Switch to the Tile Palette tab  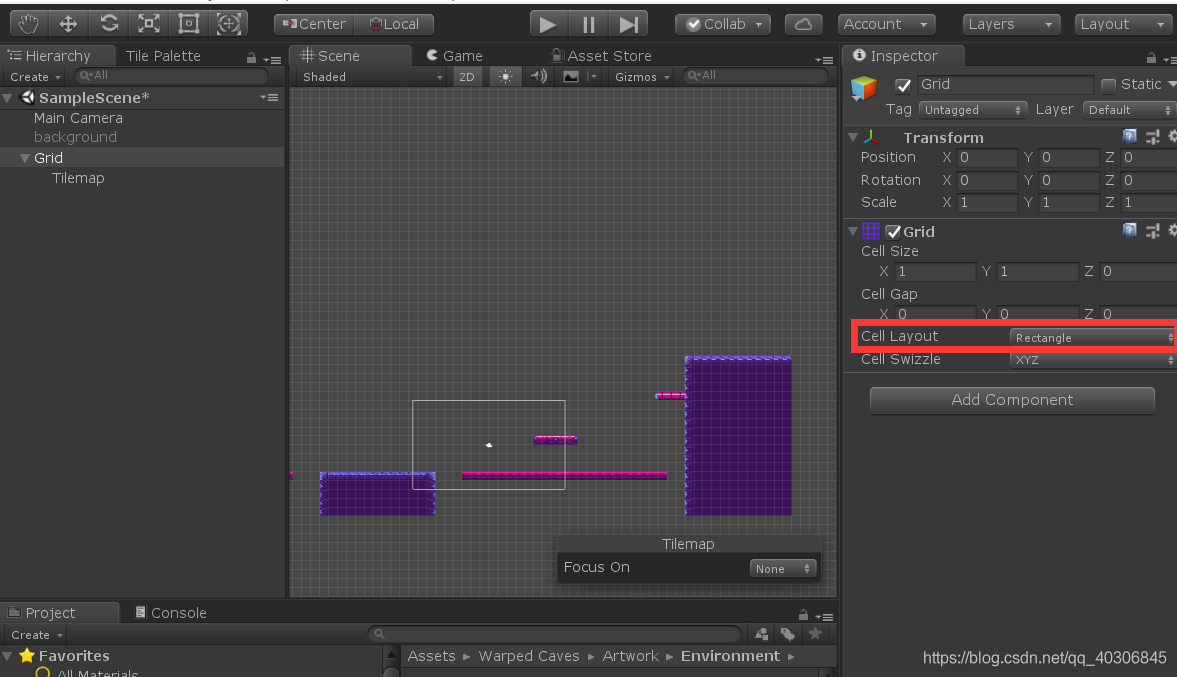[x=163, y=56]
